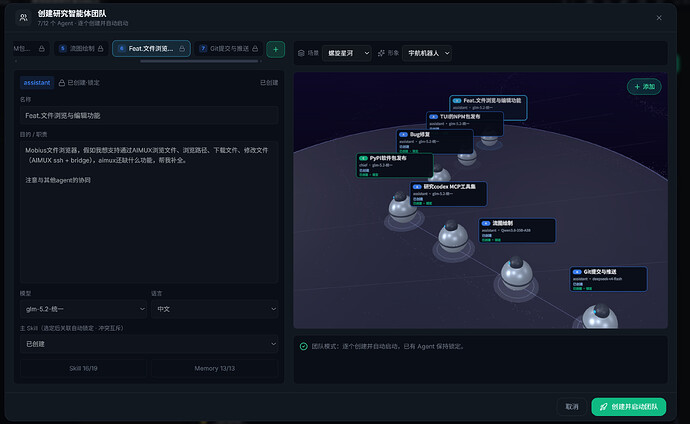Click the Memory 13/13 button
Viewport: 690px width, 424px height.
215,368
